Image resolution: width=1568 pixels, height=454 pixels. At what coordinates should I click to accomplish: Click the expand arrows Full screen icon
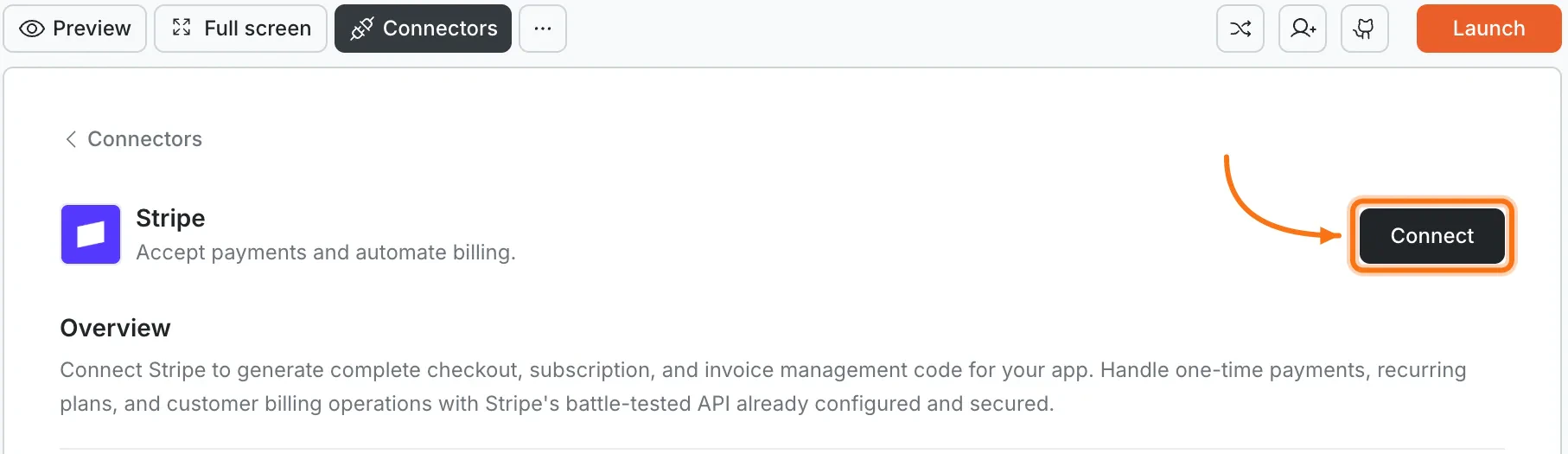[x=182, y=28]
